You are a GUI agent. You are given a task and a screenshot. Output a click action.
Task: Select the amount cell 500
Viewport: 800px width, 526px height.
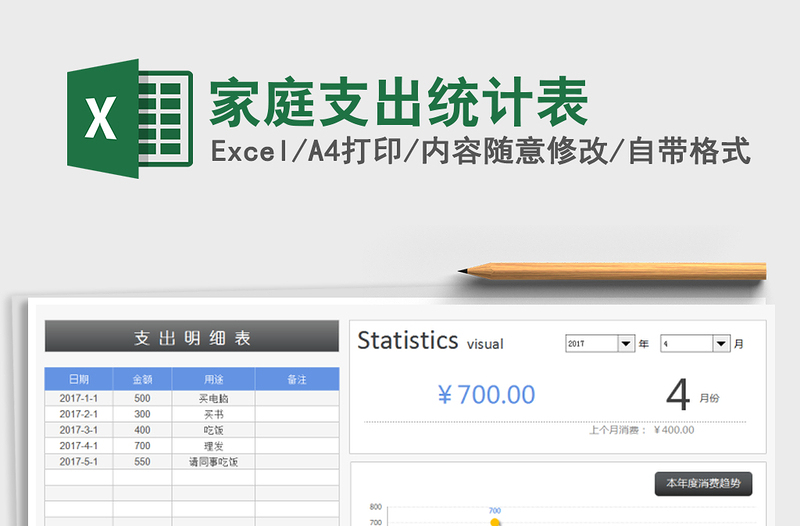tap(142, 398)
